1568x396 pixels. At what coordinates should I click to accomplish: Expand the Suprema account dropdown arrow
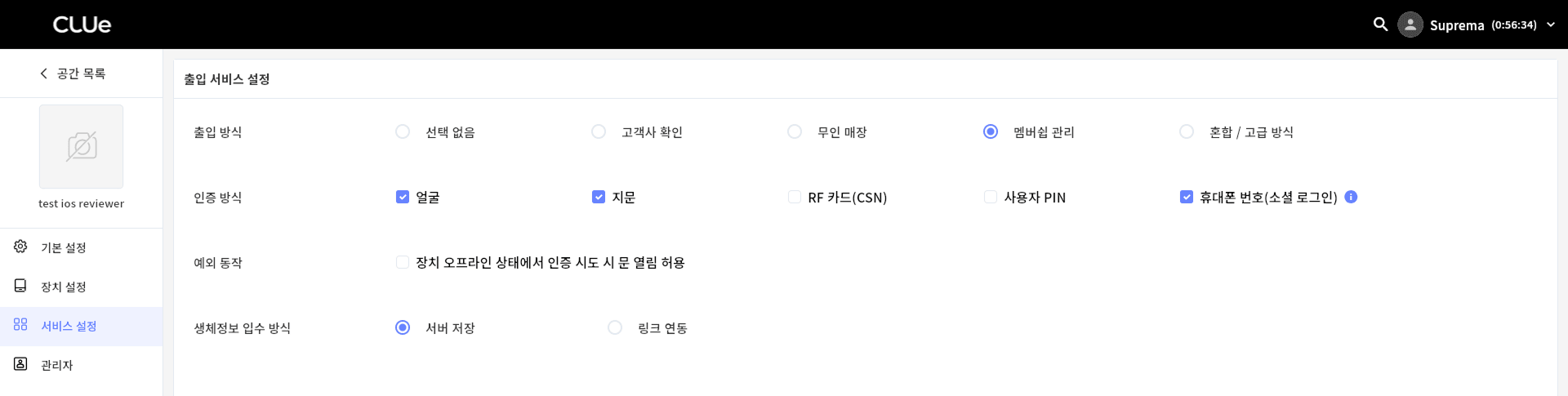tap(1551, 24)
